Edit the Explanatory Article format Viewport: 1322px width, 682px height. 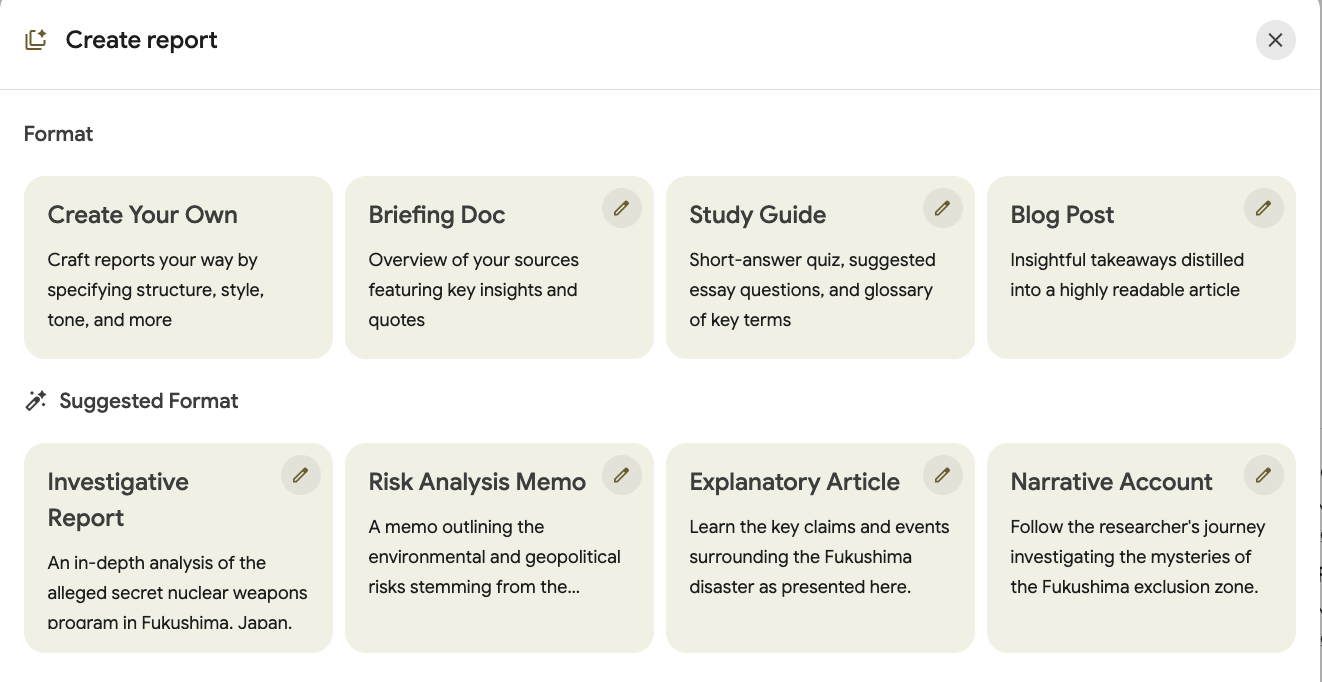click(x=942, y=475)
